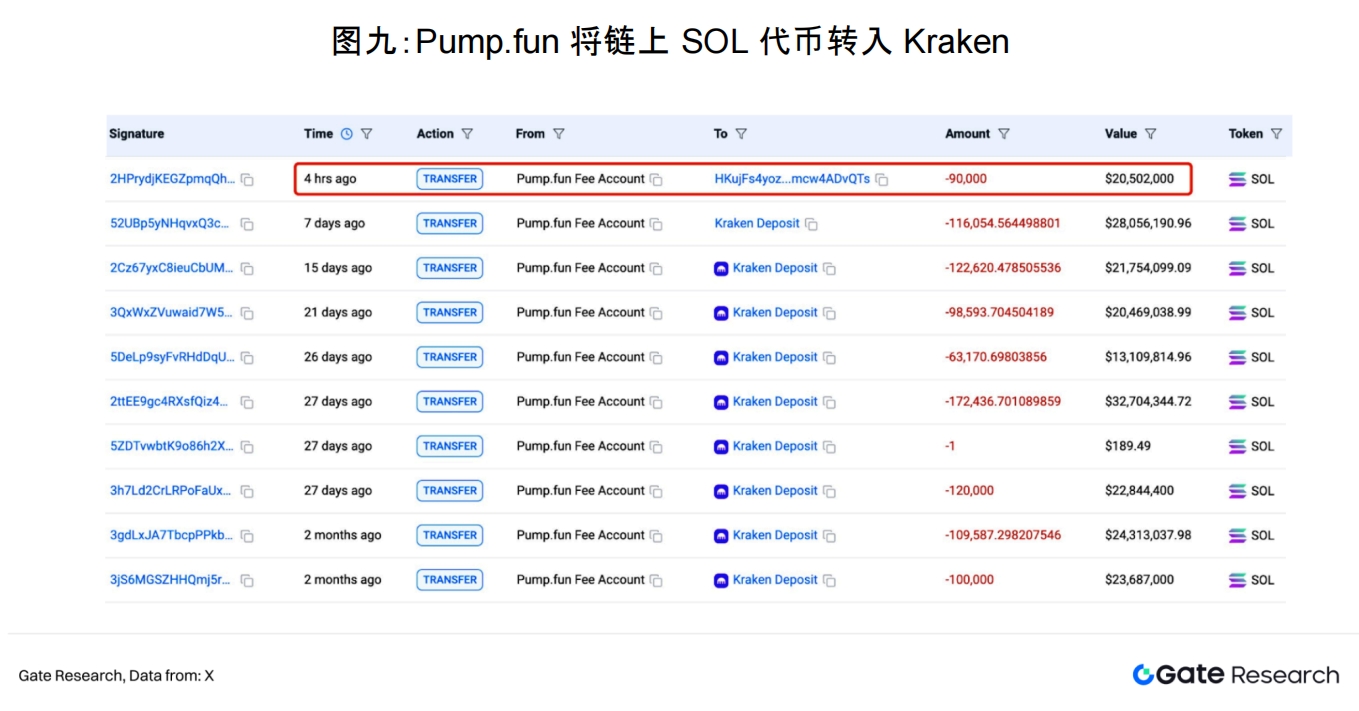Copy From address in 15 days ago row
The image size is (1359, 711).
656,269
